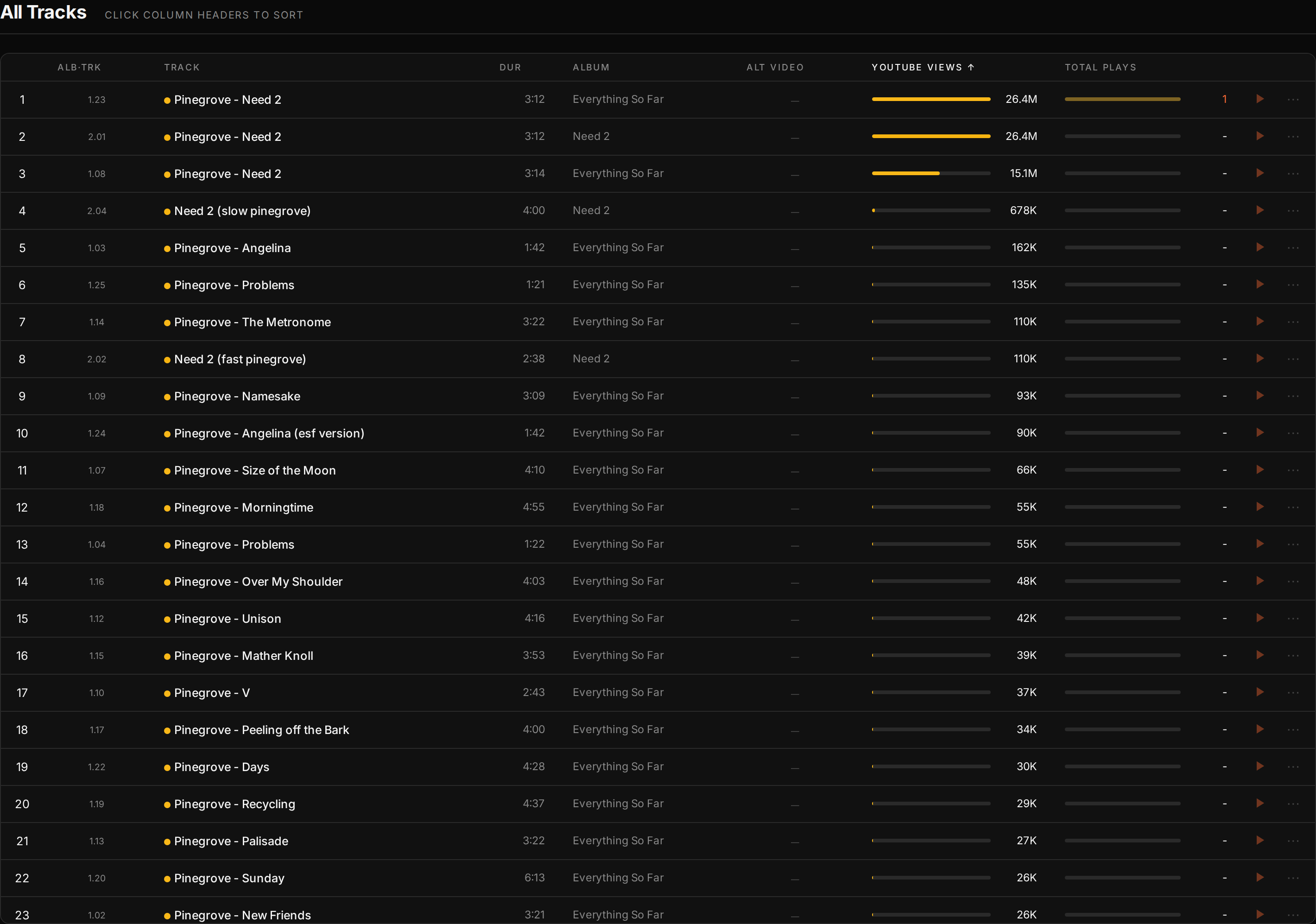Open three-dot menu for Pinegrove - Unison
Viewport: 1316px width, 924px height.
tap(1293, 619)
